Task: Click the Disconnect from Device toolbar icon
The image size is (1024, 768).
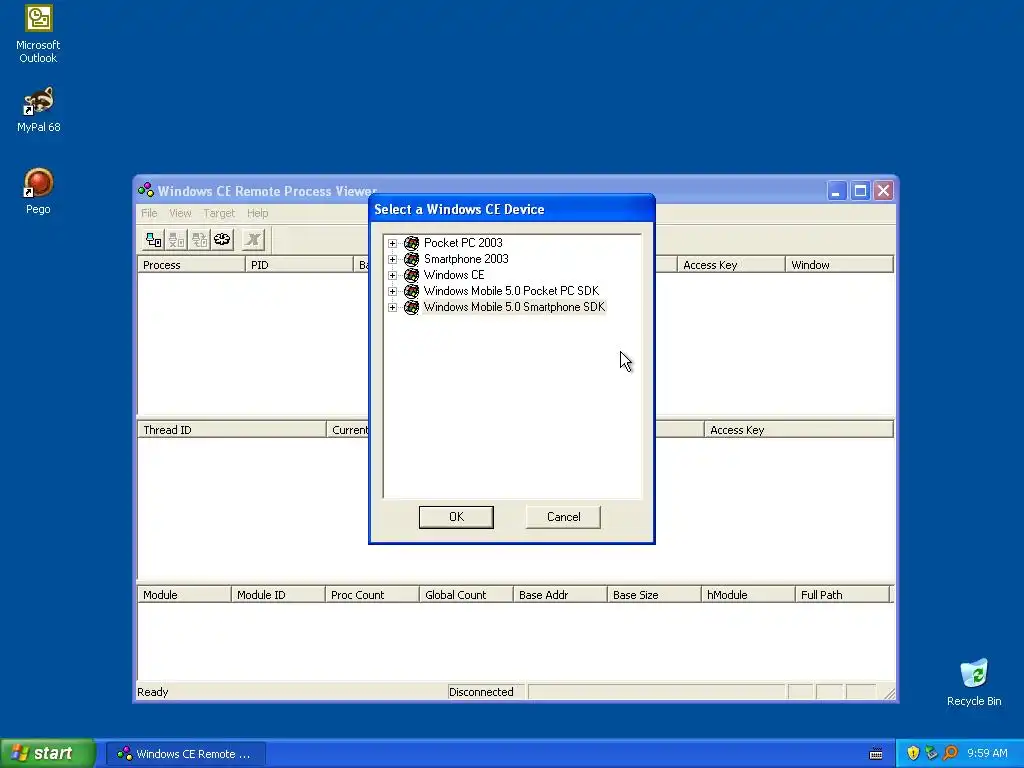Action: click(x=176, y=240)
